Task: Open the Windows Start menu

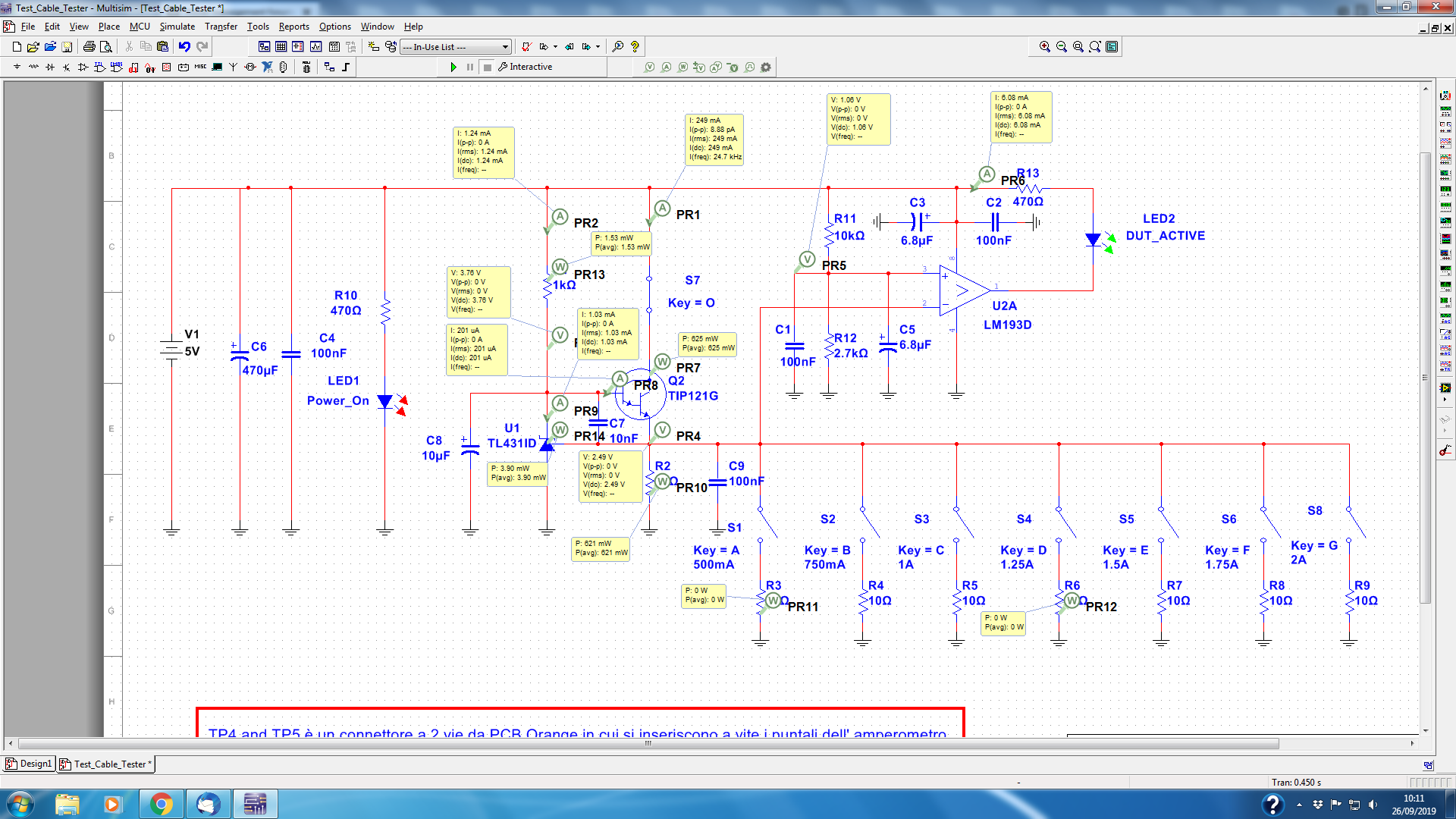Action: [20, 804]
